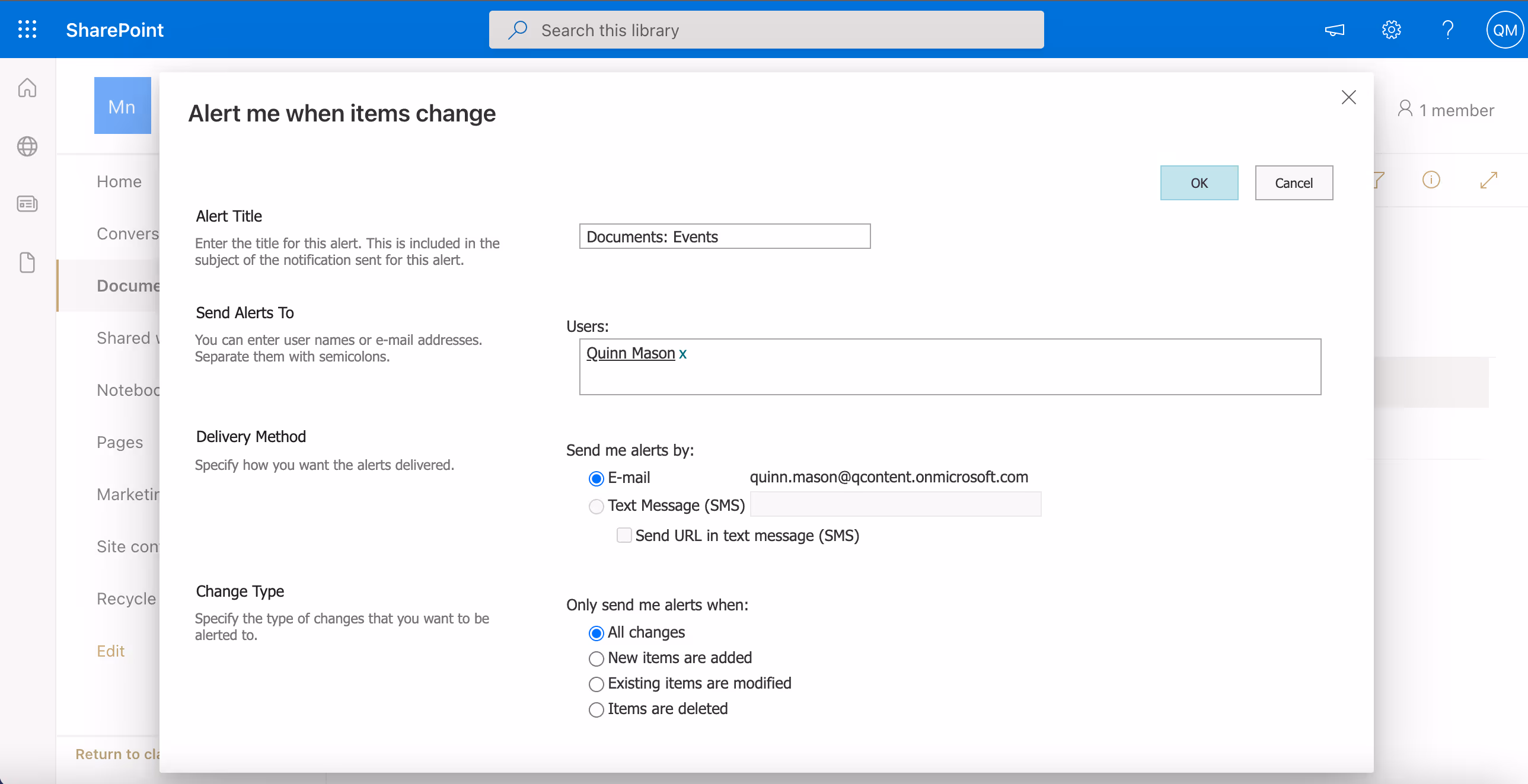Click the information details pane icon
This screenshot has height=784, width=1528.
tap(1431, 180)
